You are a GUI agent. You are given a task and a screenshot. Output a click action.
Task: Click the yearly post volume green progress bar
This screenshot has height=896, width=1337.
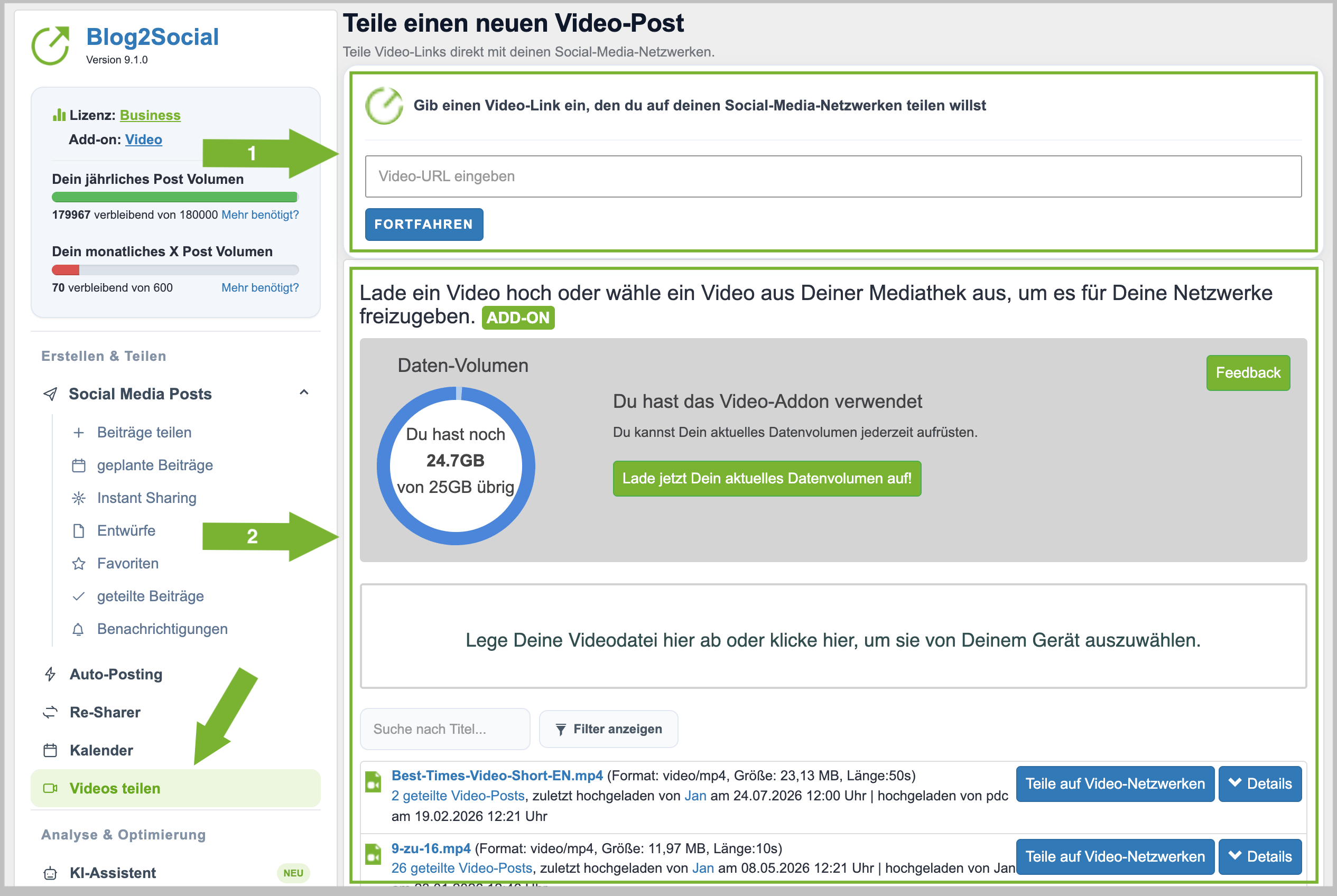click(x=175, y=197)
